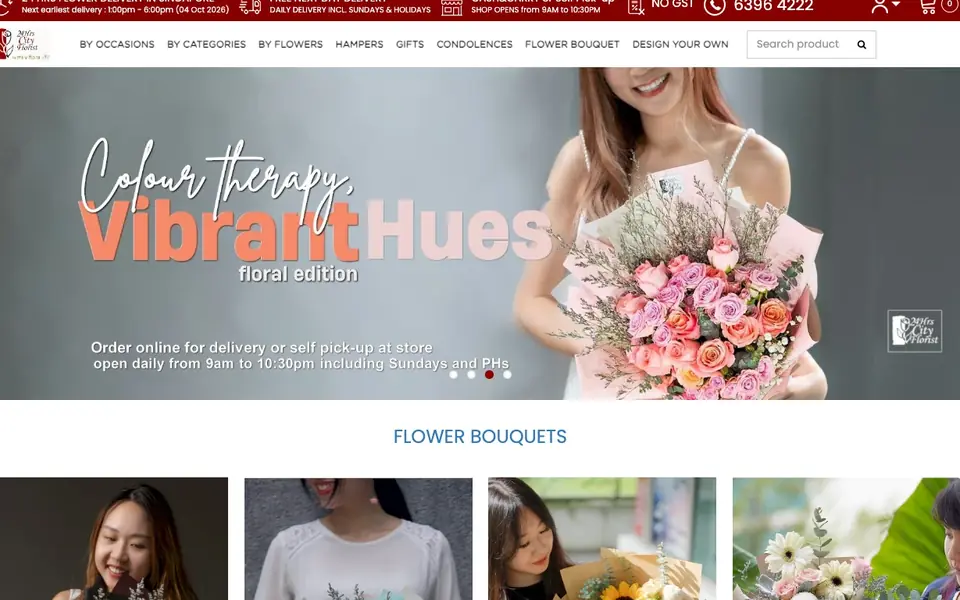
Task: Click 'Shop opens from 9AM to 10:30PM' text
Action: (x=536, y=10)
